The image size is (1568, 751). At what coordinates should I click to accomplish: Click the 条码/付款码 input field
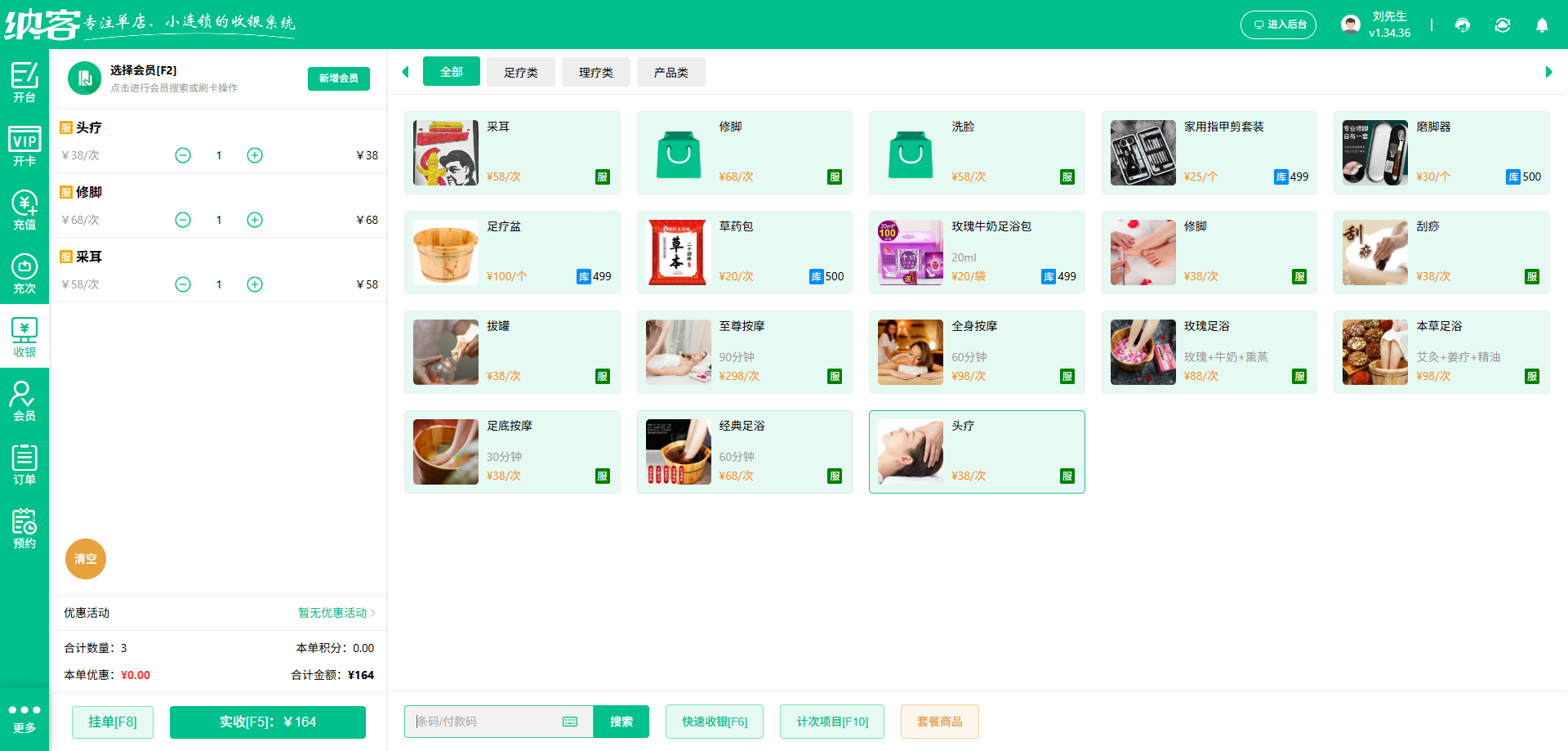coord(482,722)
